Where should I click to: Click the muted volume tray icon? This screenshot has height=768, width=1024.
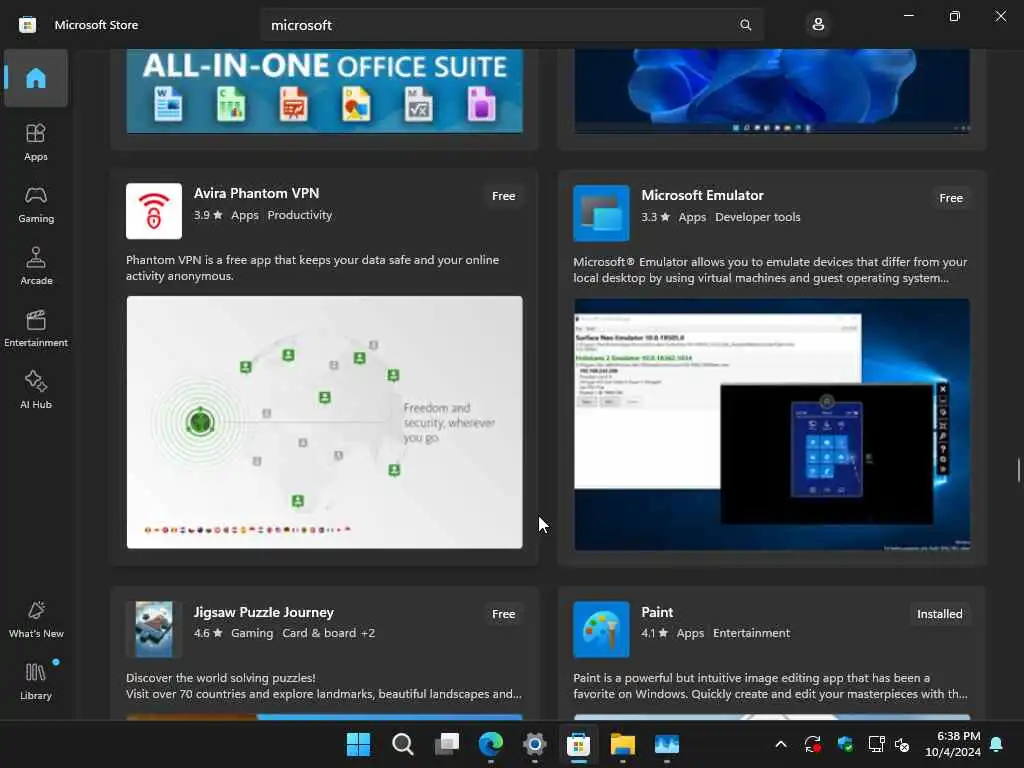(903, 744)
